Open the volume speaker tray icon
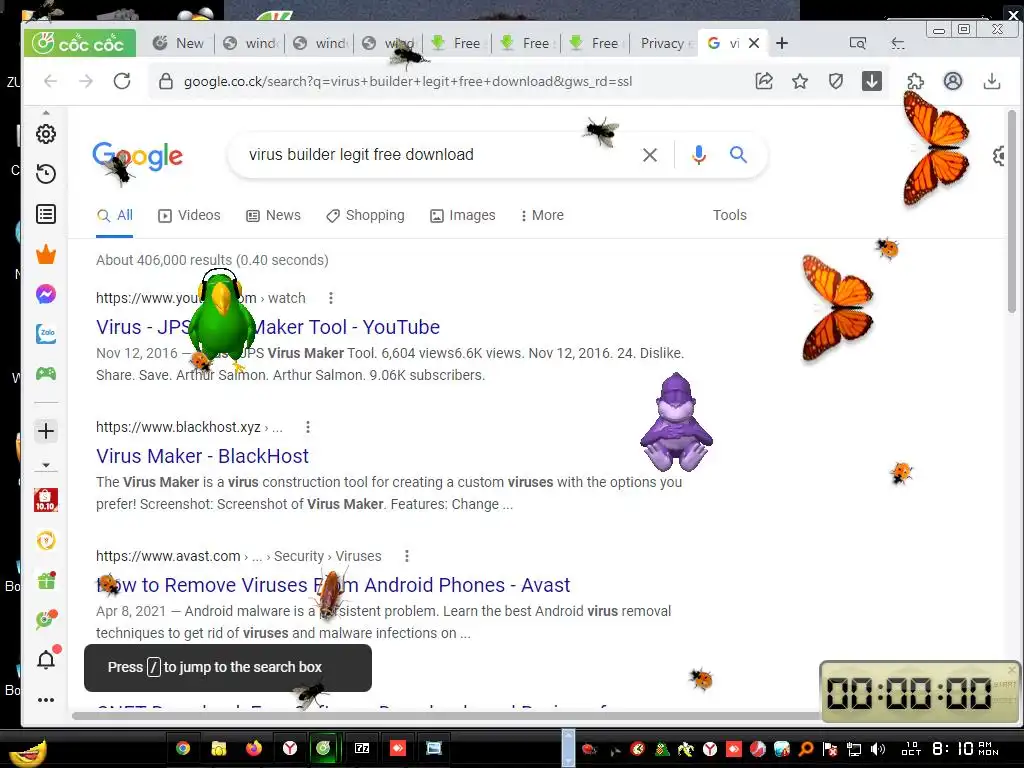The height and width of the screenshot is (768, 1024). tap(878, 749)
